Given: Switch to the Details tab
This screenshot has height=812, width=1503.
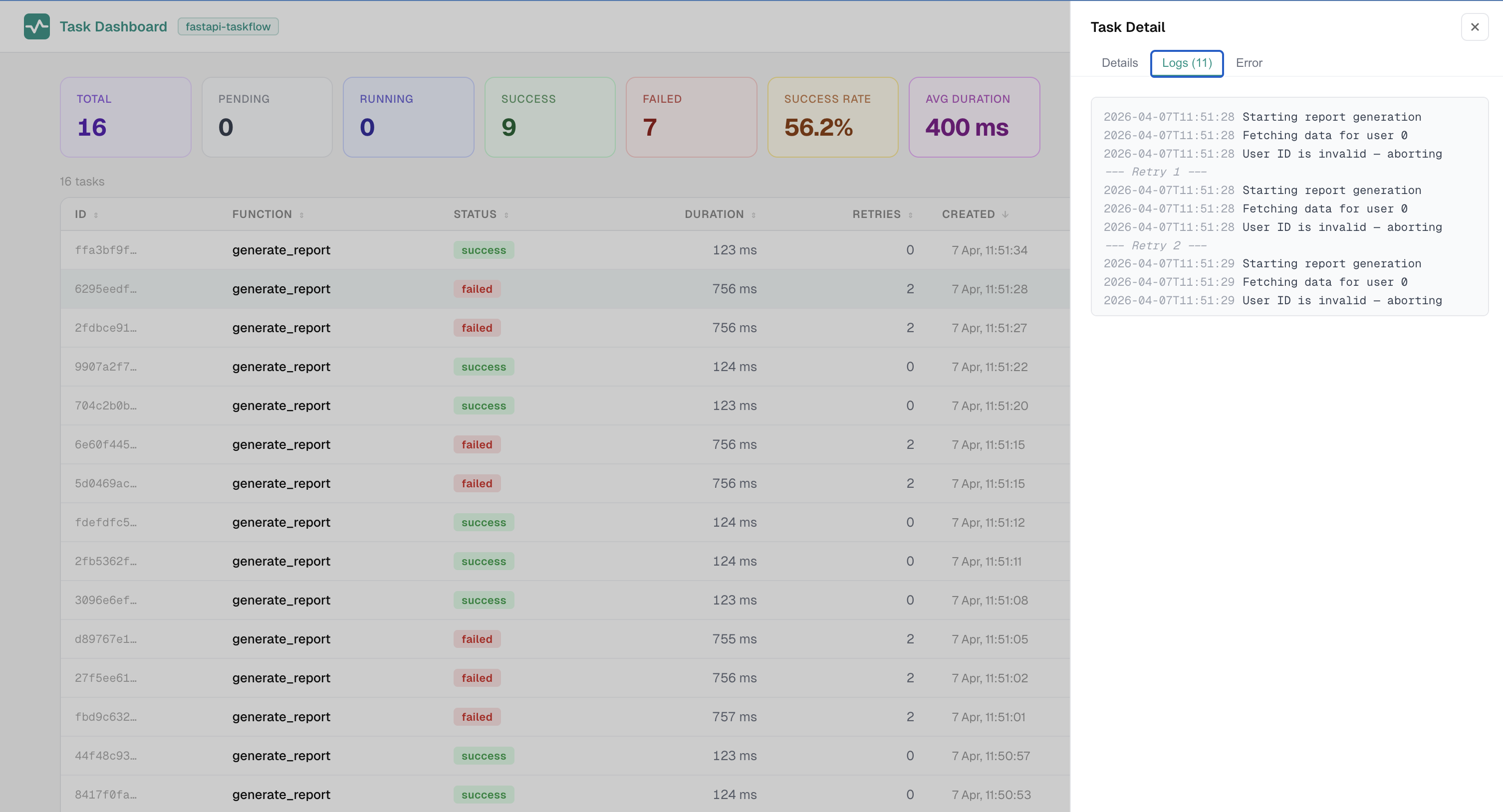Looking at the screenshot, I should (1119, 63).
